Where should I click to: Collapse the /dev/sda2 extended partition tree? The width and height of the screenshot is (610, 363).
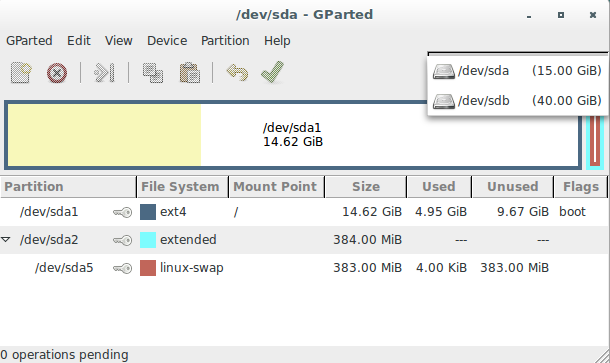pos(6,239)
